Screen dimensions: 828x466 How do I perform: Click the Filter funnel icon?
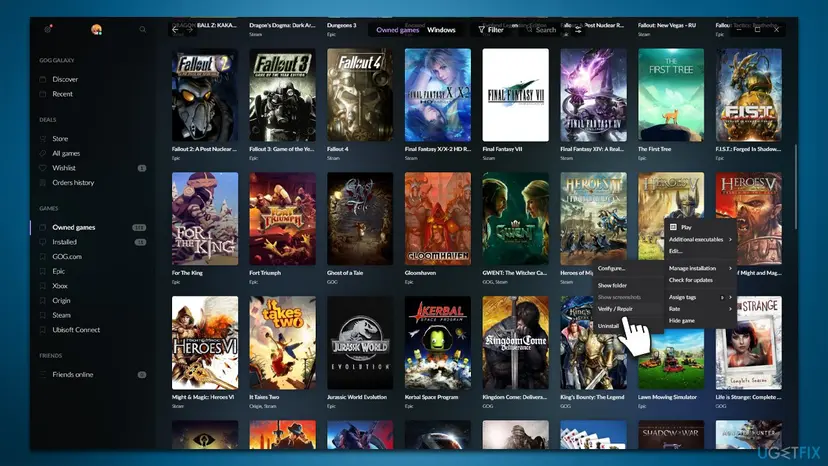click(x=481, y=30)
